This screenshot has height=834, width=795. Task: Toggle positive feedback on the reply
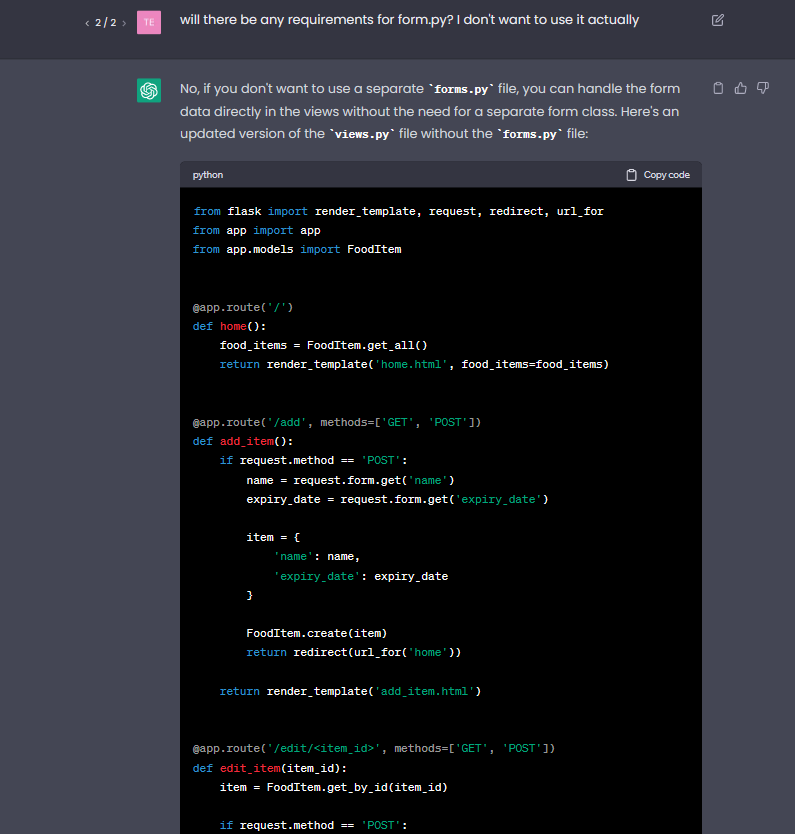(740, 88)
